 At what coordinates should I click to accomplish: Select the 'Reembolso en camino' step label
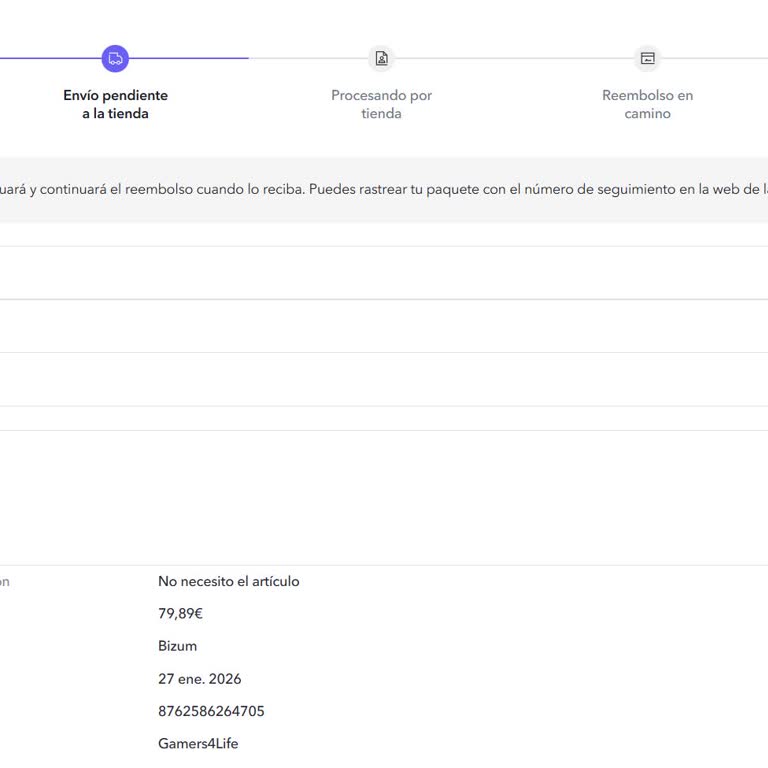647,104
